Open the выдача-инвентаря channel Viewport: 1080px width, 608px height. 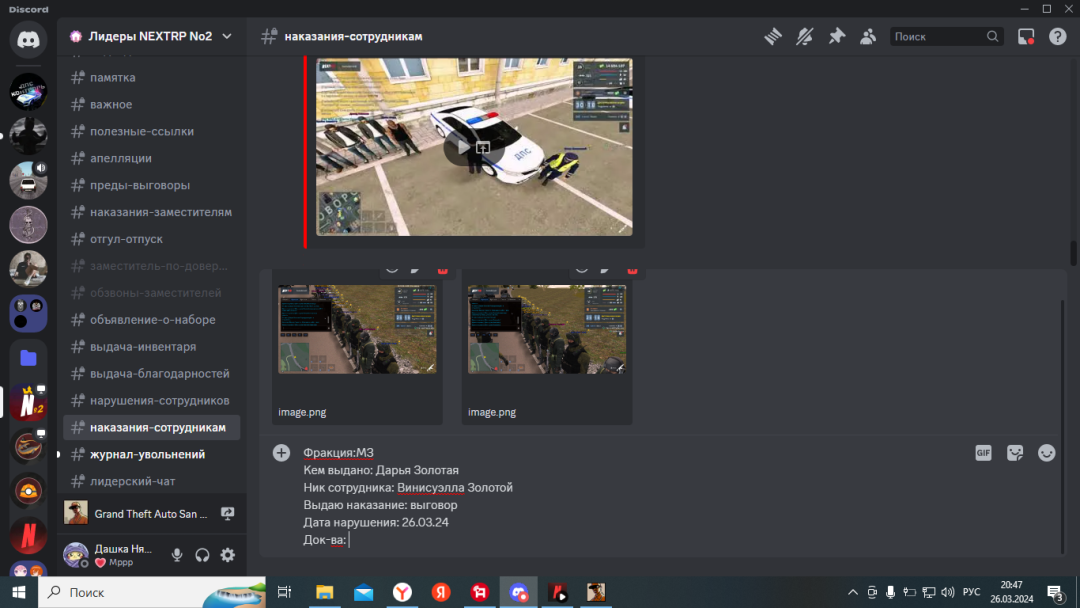(x=152, y=346)
